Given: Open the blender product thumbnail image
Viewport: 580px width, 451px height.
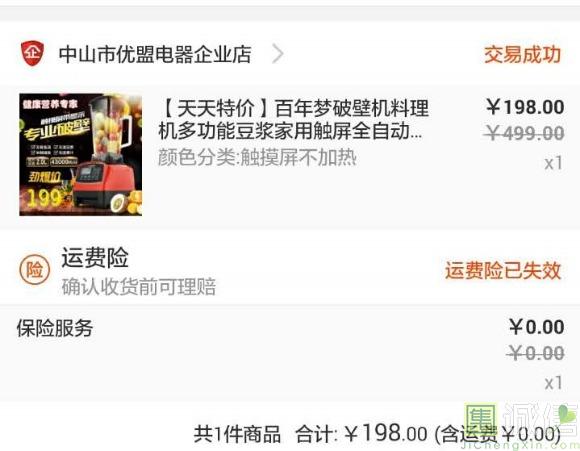Looking at the screenshot, I should tap(81, 154).
